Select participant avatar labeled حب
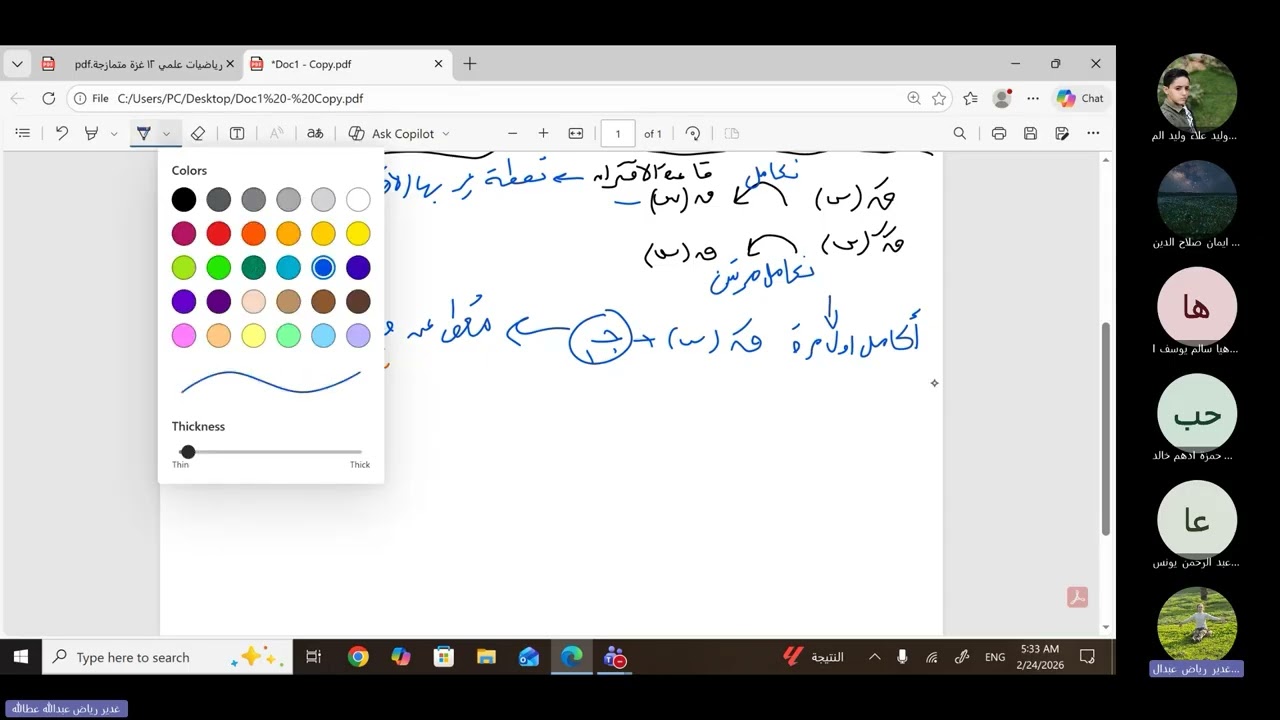Screen dimensions: 1280x720 1197,414
